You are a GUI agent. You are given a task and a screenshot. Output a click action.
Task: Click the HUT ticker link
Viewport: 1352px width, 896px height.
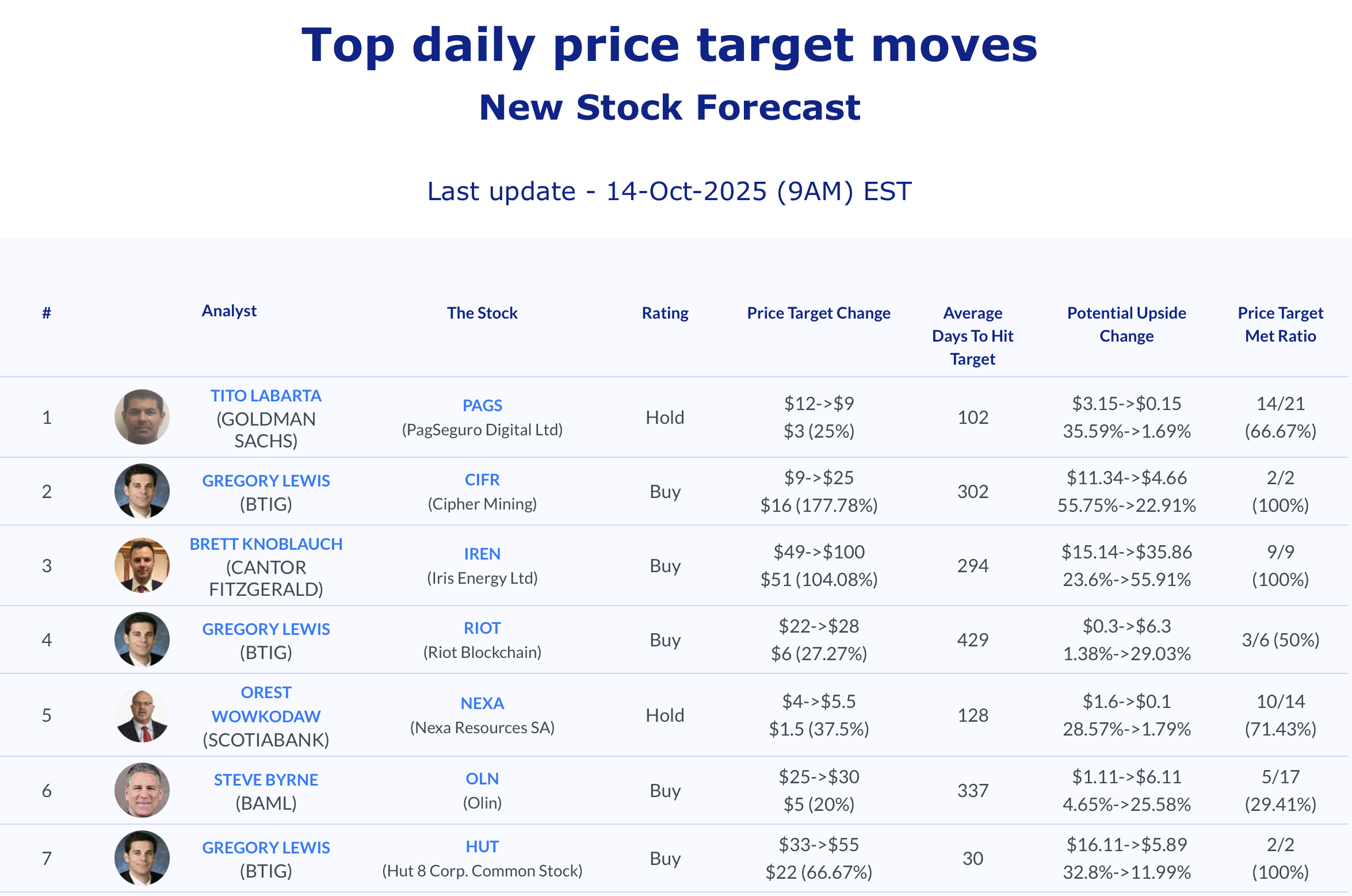tap(482, 847)
